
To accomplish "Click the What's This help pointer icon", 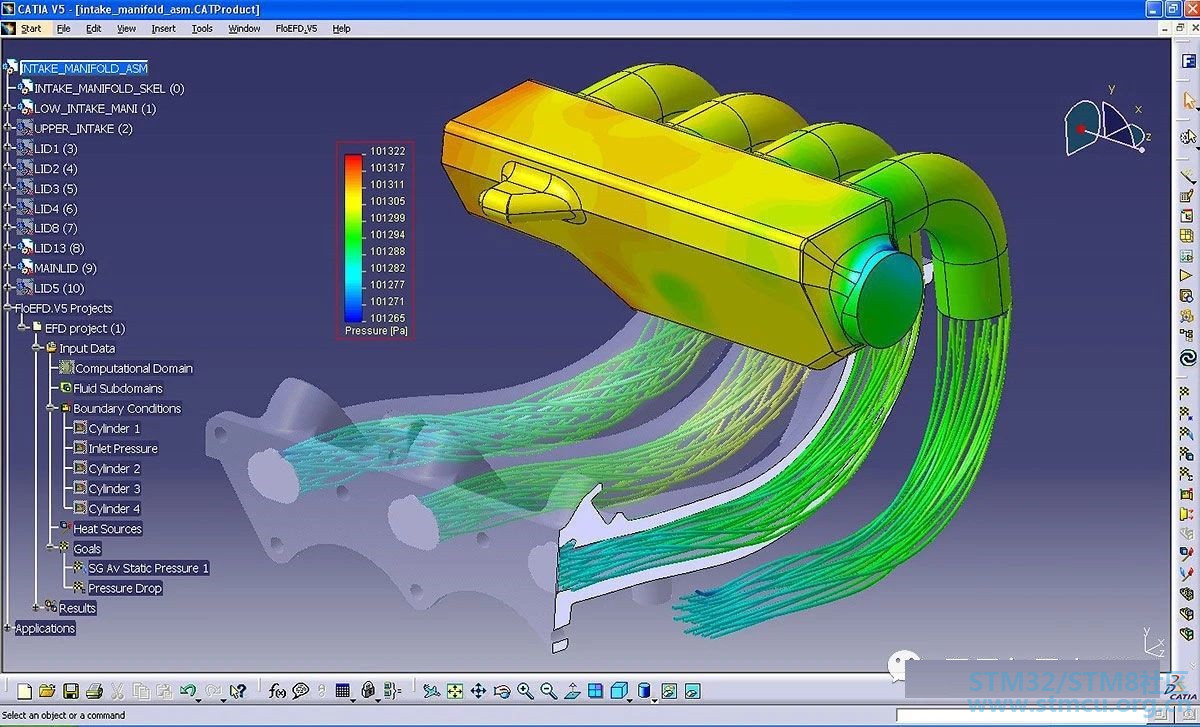I will 238,691.
